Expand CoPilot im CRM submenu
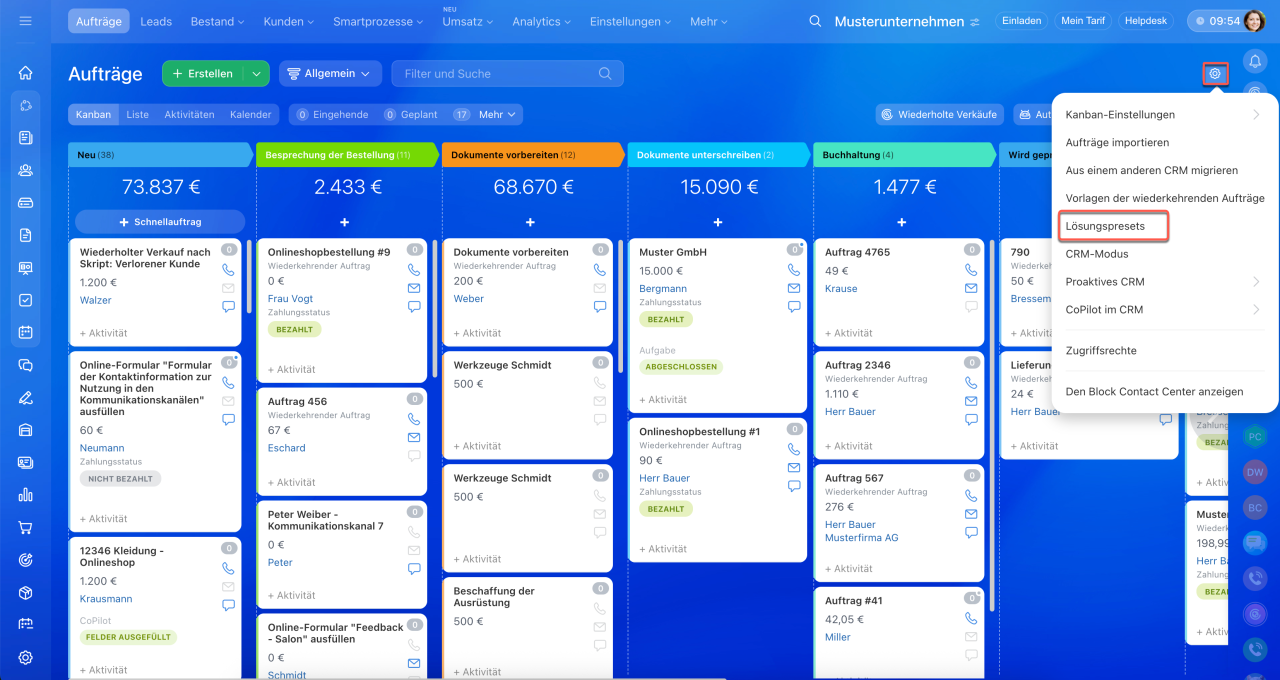Screen dimensions: 1280x680 [x=1165, y=310]
